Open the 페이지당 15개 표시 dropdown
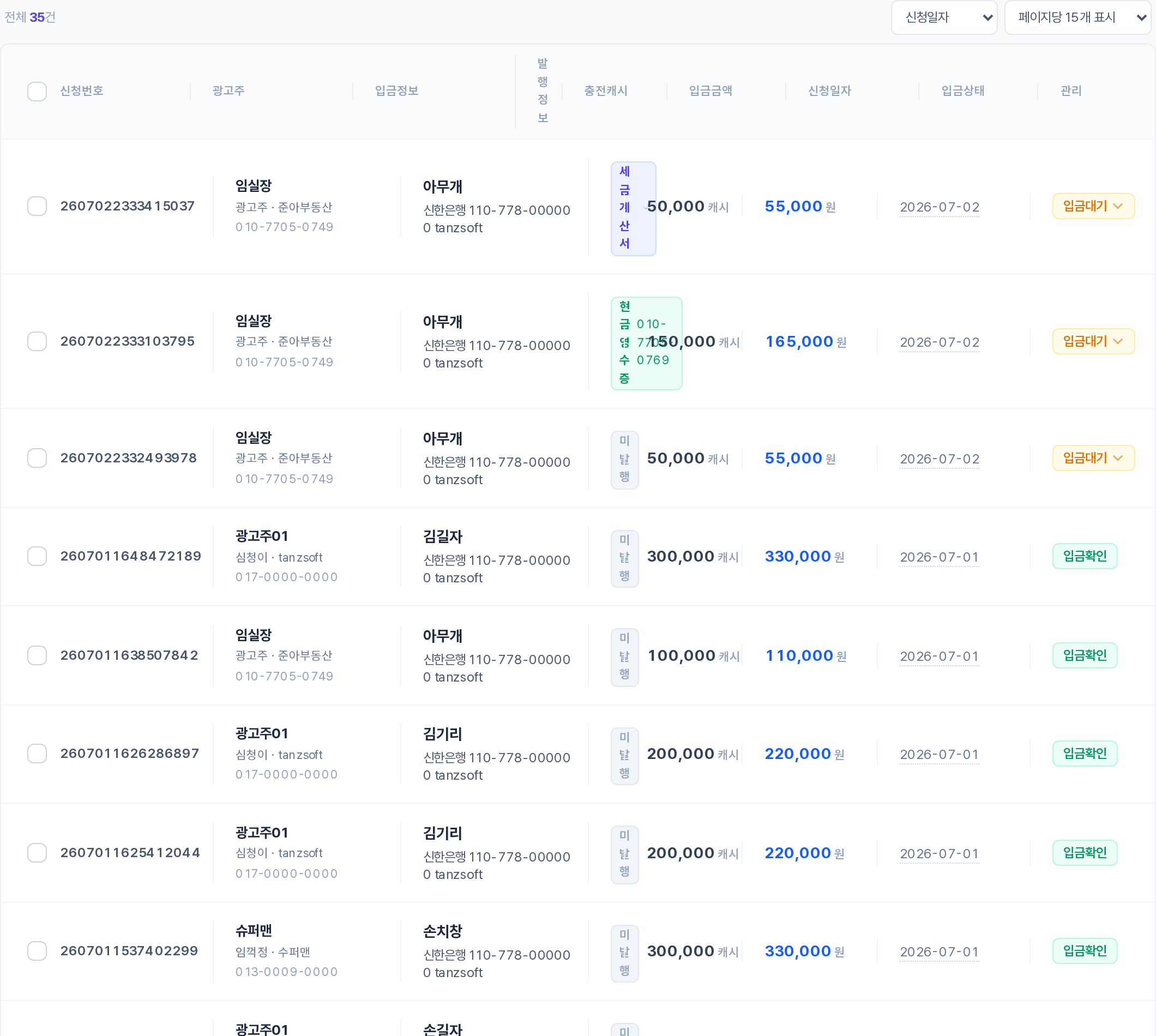 1077,17
